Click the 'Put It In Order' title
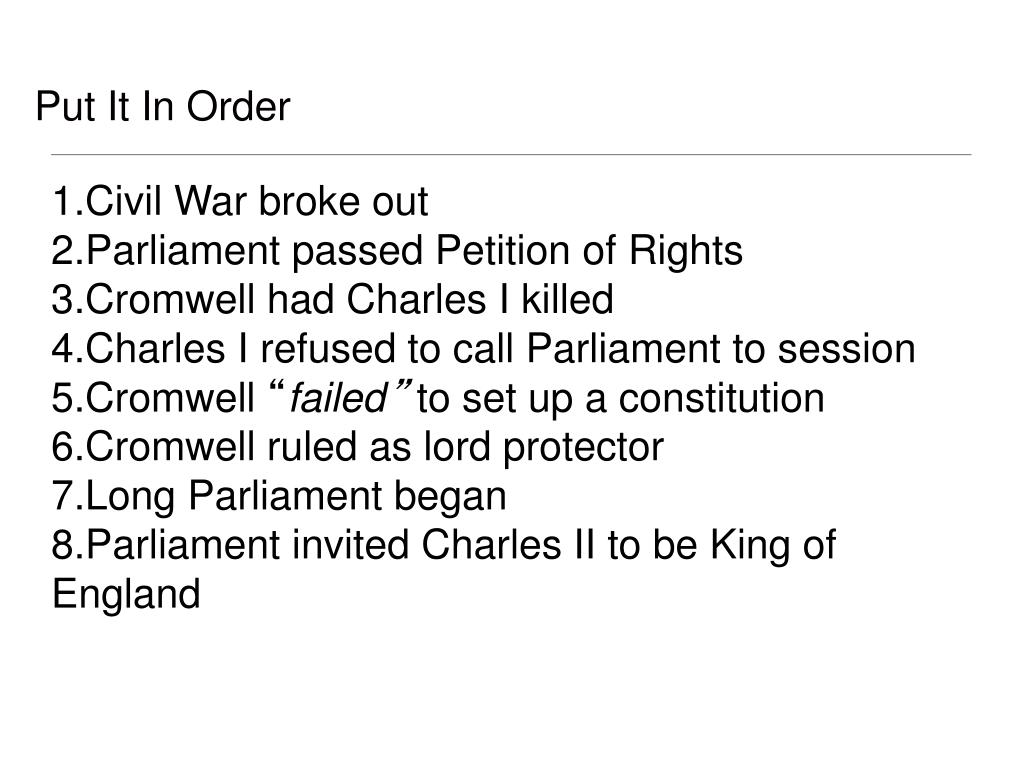 coord(162,107)
